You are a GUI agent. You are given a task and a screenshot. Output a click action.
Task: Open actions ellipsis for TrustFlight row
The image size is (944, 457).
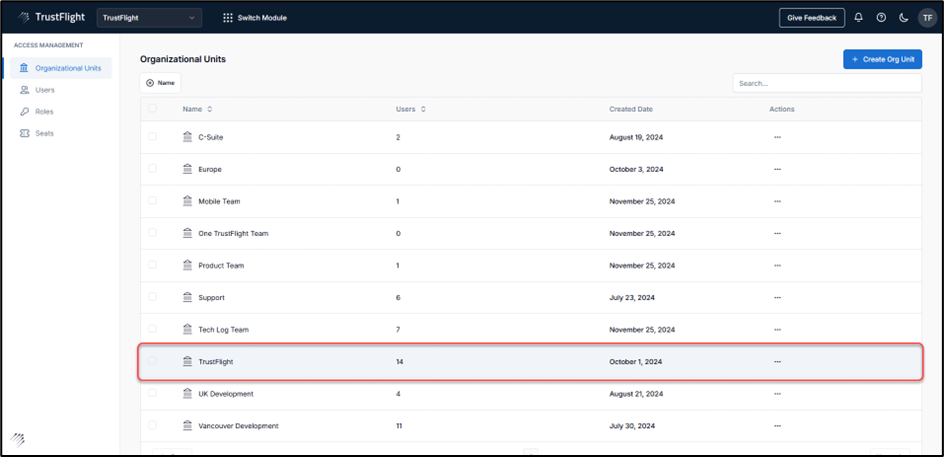(x=777, y=362)
